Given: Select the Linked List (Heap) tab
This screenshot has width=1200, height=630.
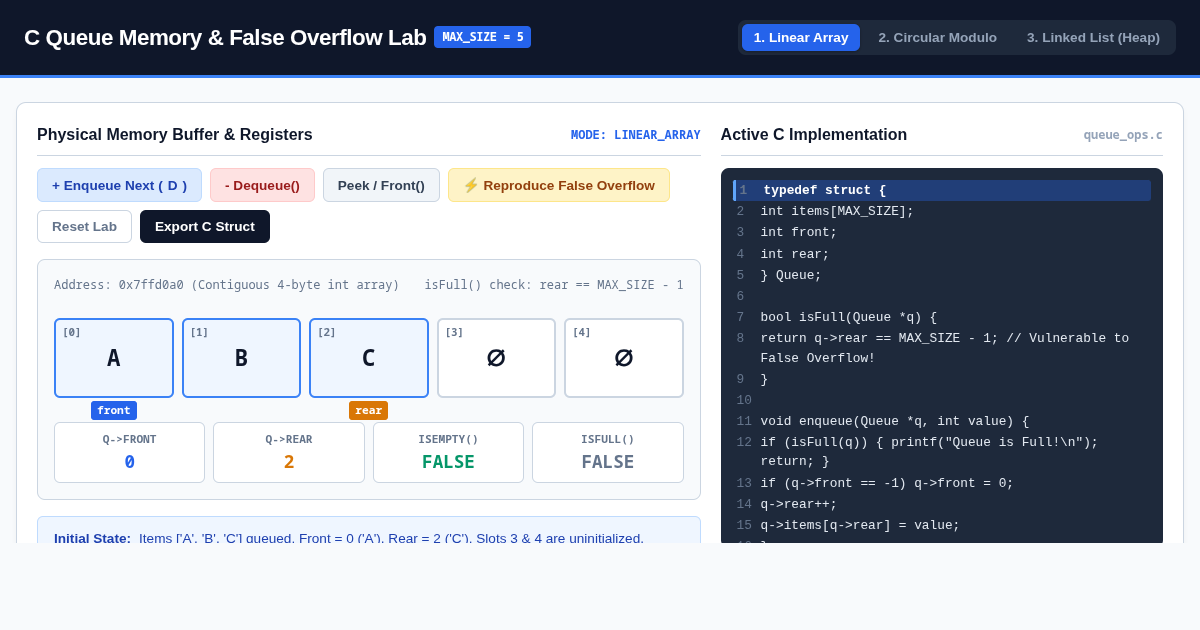Looking at the screenshot, I should tap(1093, 38).
